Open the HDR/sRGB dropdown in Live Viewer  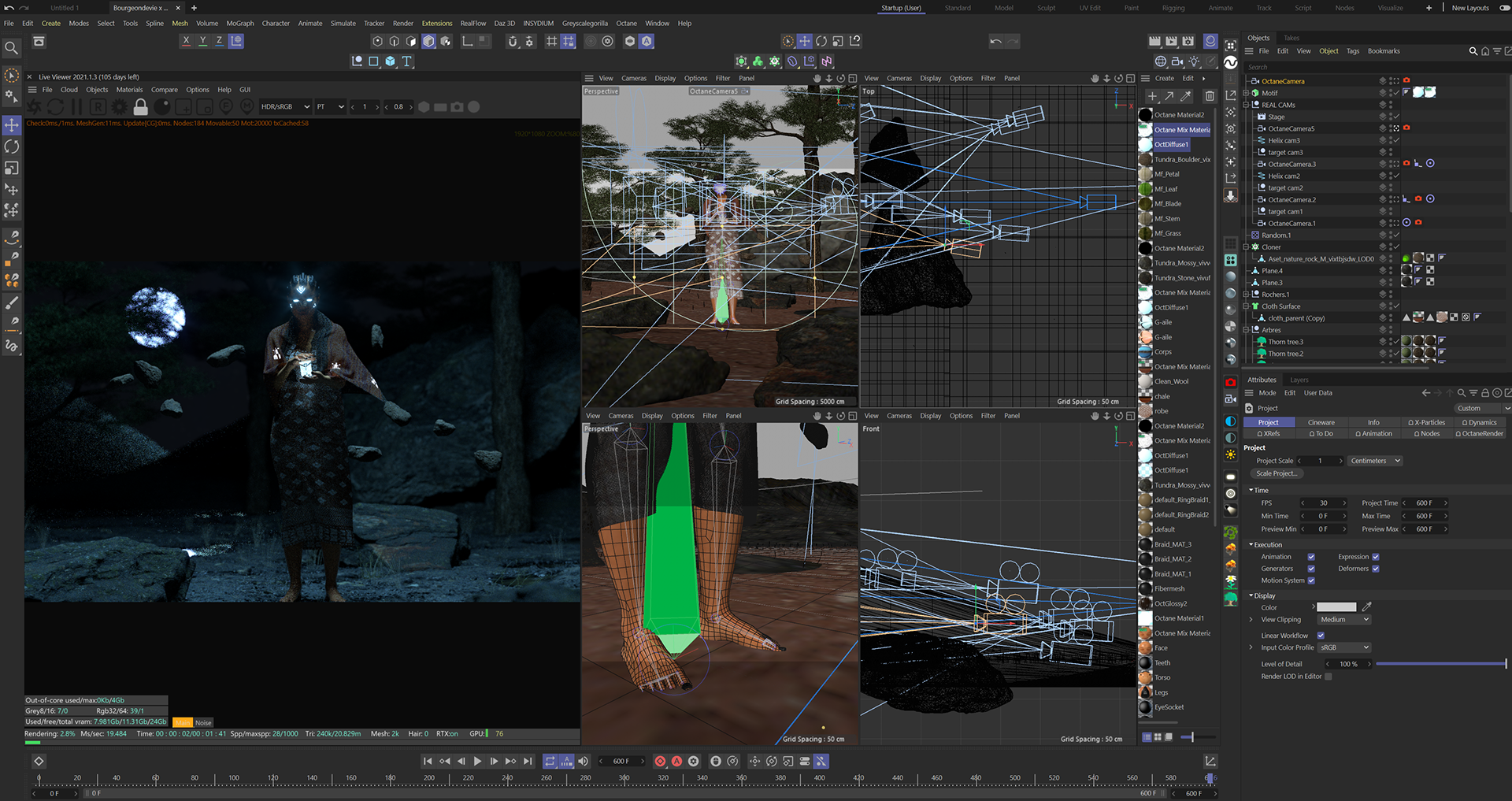(x=285, y=106)
